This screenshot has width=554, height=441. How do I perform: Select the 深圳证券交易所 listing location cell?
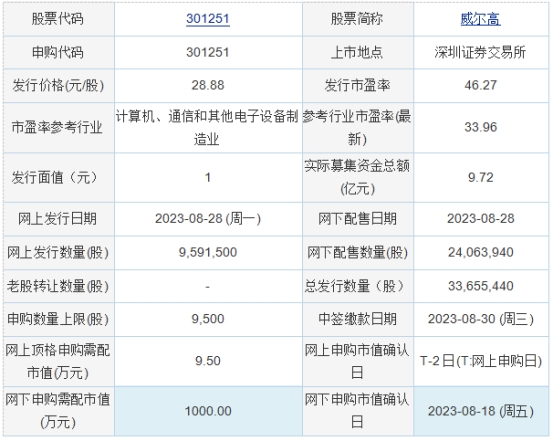(x=481, y=52)
